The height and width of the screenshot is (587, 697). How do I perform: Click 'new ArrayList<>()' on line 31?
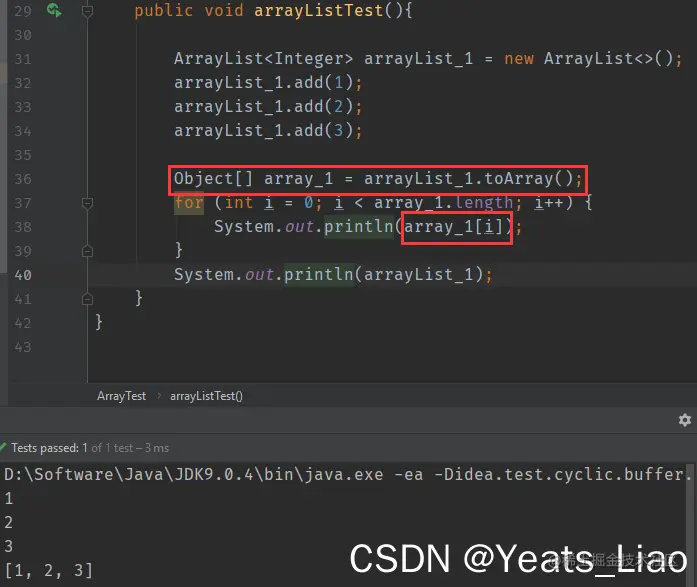(589, 59)
